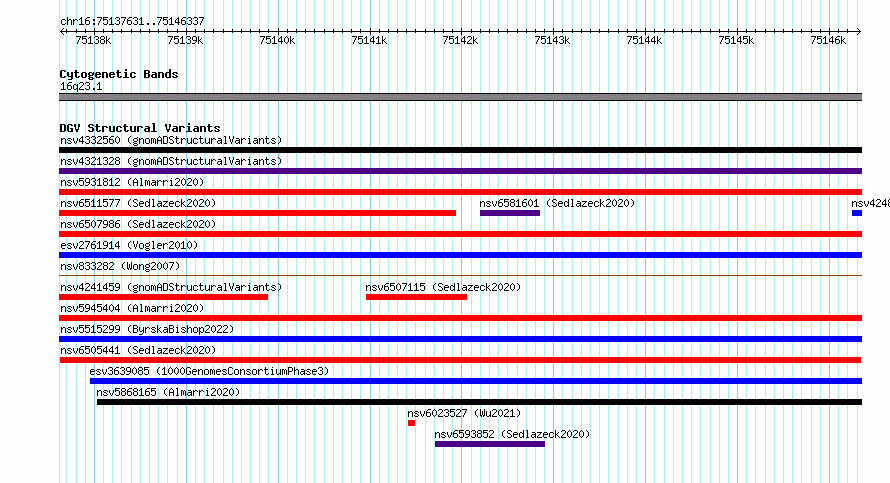Click the gray 16q23.1 cytogenetic band
This screenshot has height=483, width=890.
coord(460,97)
